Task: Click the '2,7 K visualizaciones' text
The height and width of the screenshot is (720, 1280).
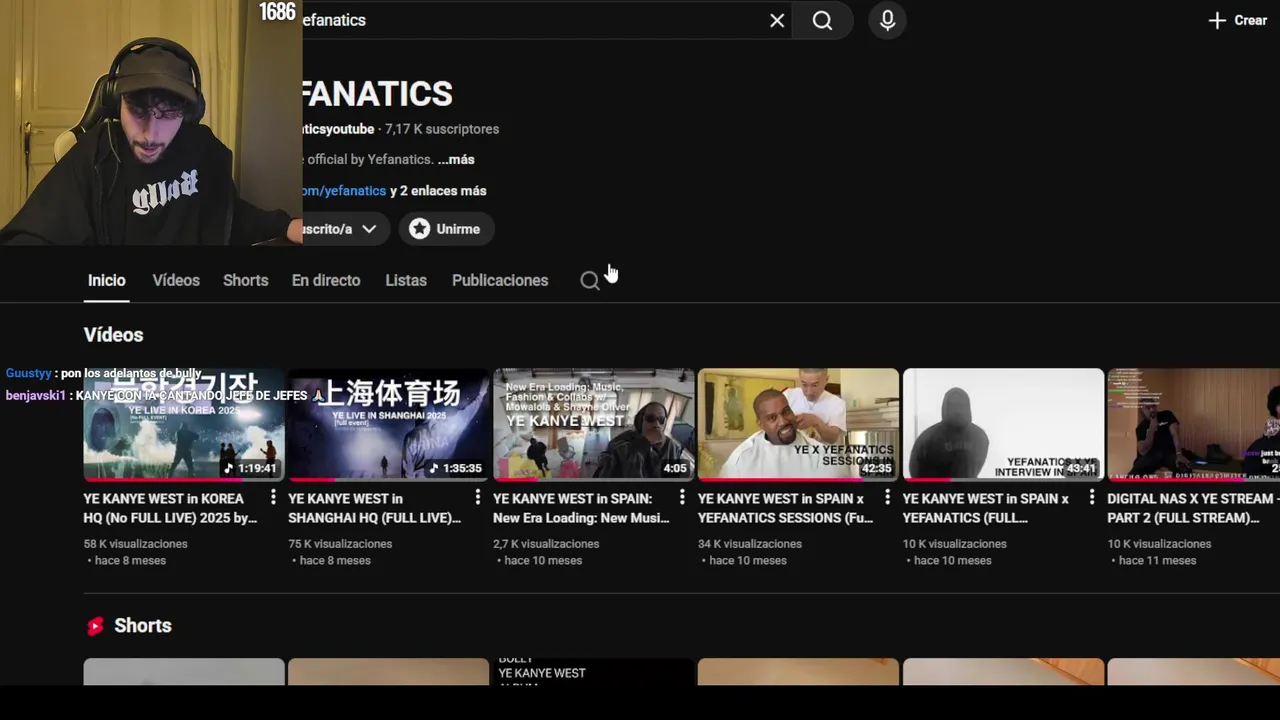Action: 546,544
